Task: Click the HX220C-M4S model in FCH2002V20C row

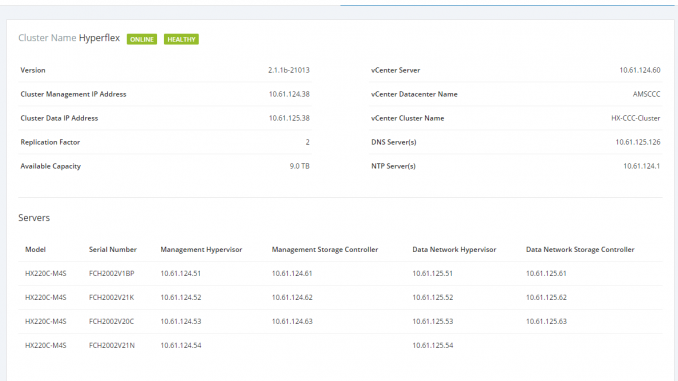Action: [46, 321]
